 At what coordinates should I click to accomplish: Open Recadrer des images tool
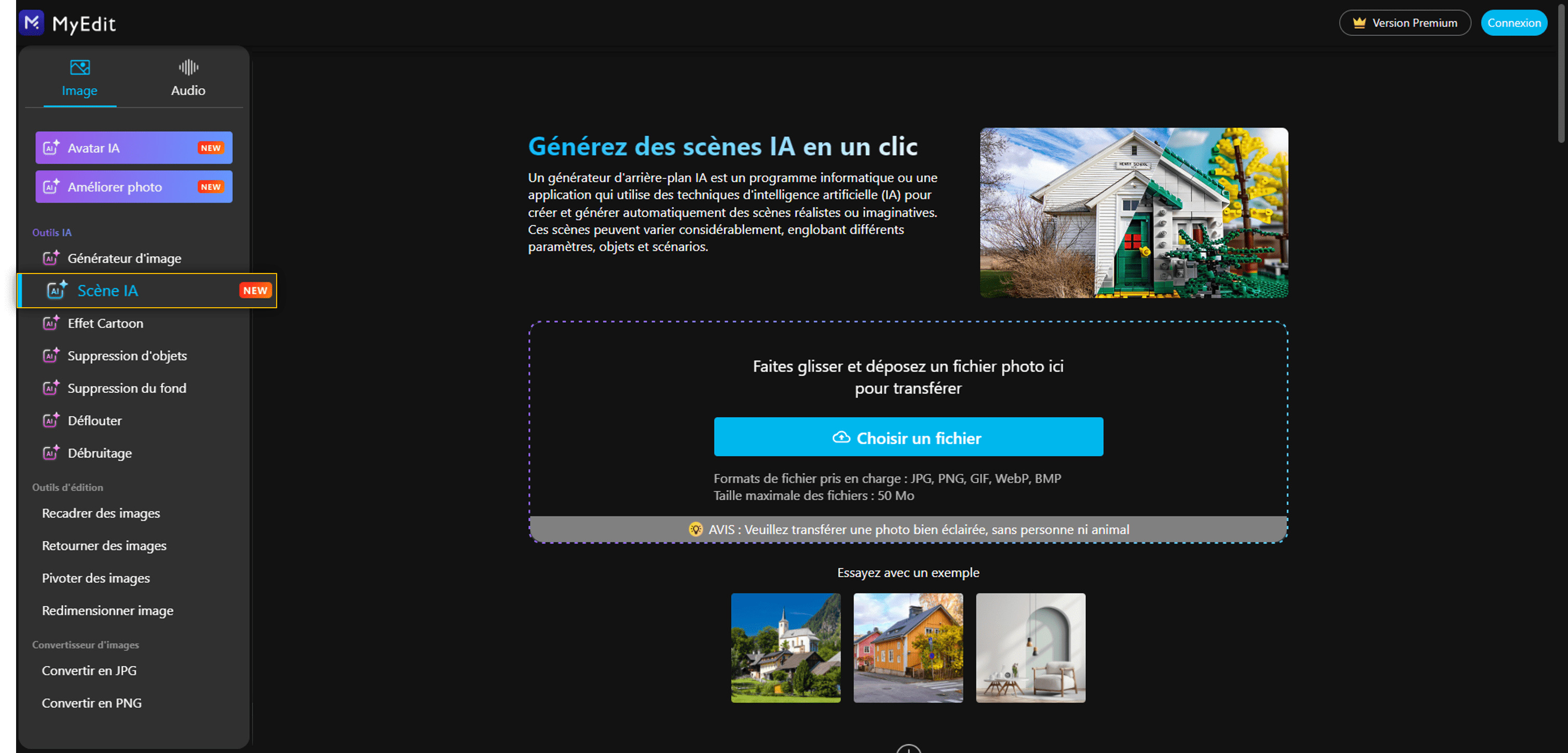pos(101,513)
